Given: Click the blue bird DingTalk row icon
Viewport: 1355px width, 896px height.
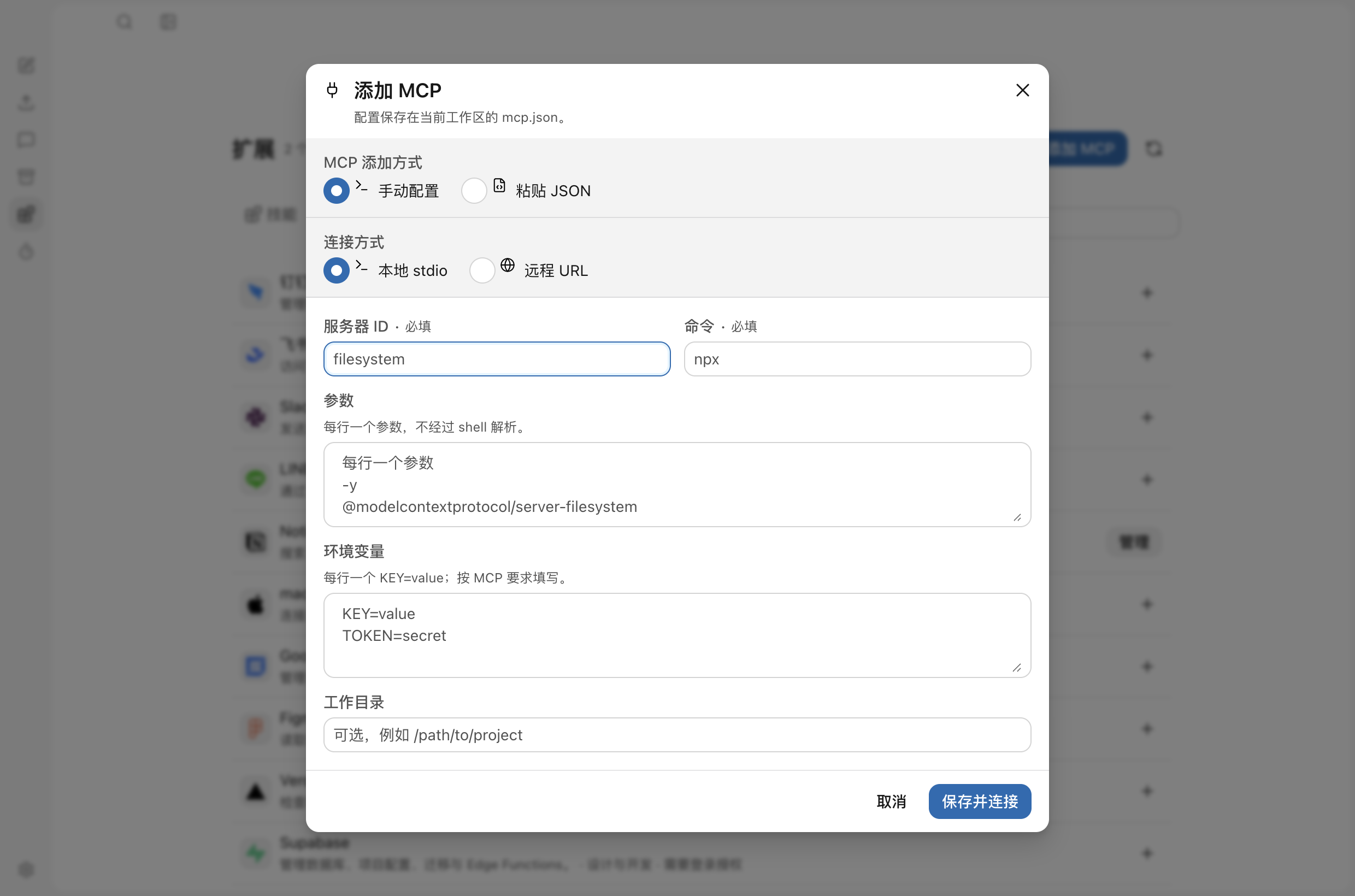Looking at the screenshot, I should point(256,293).
